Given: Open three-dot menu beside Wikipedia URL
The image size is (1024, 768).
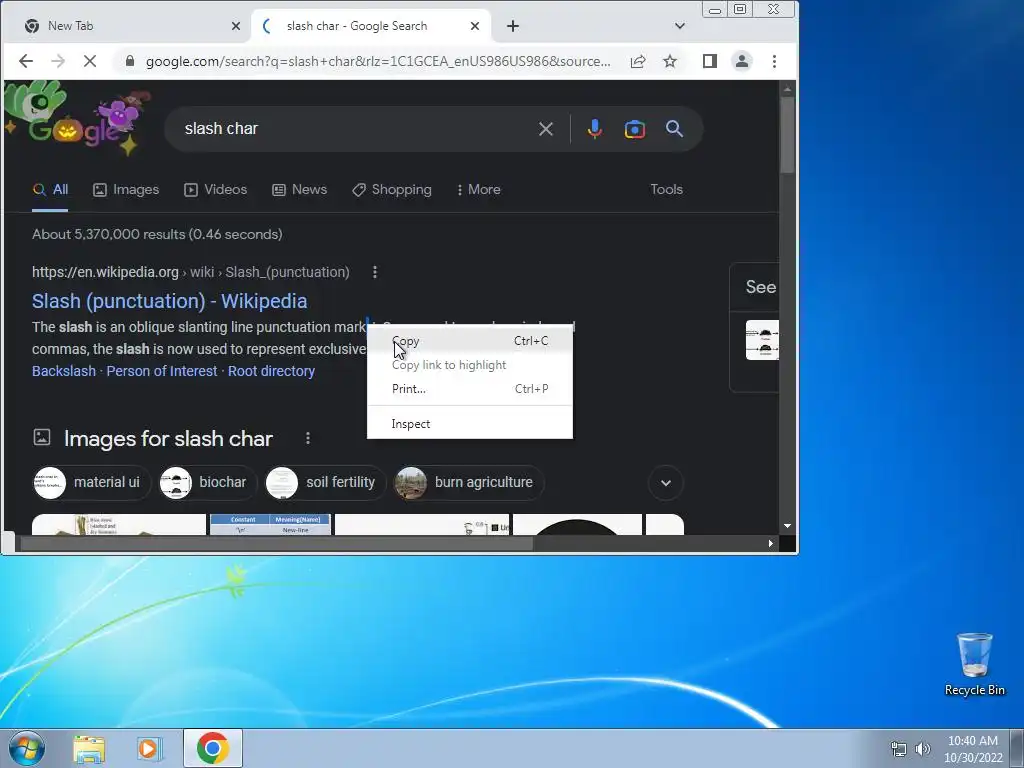Looking at the screenshot, I should (x=375, y=272).
